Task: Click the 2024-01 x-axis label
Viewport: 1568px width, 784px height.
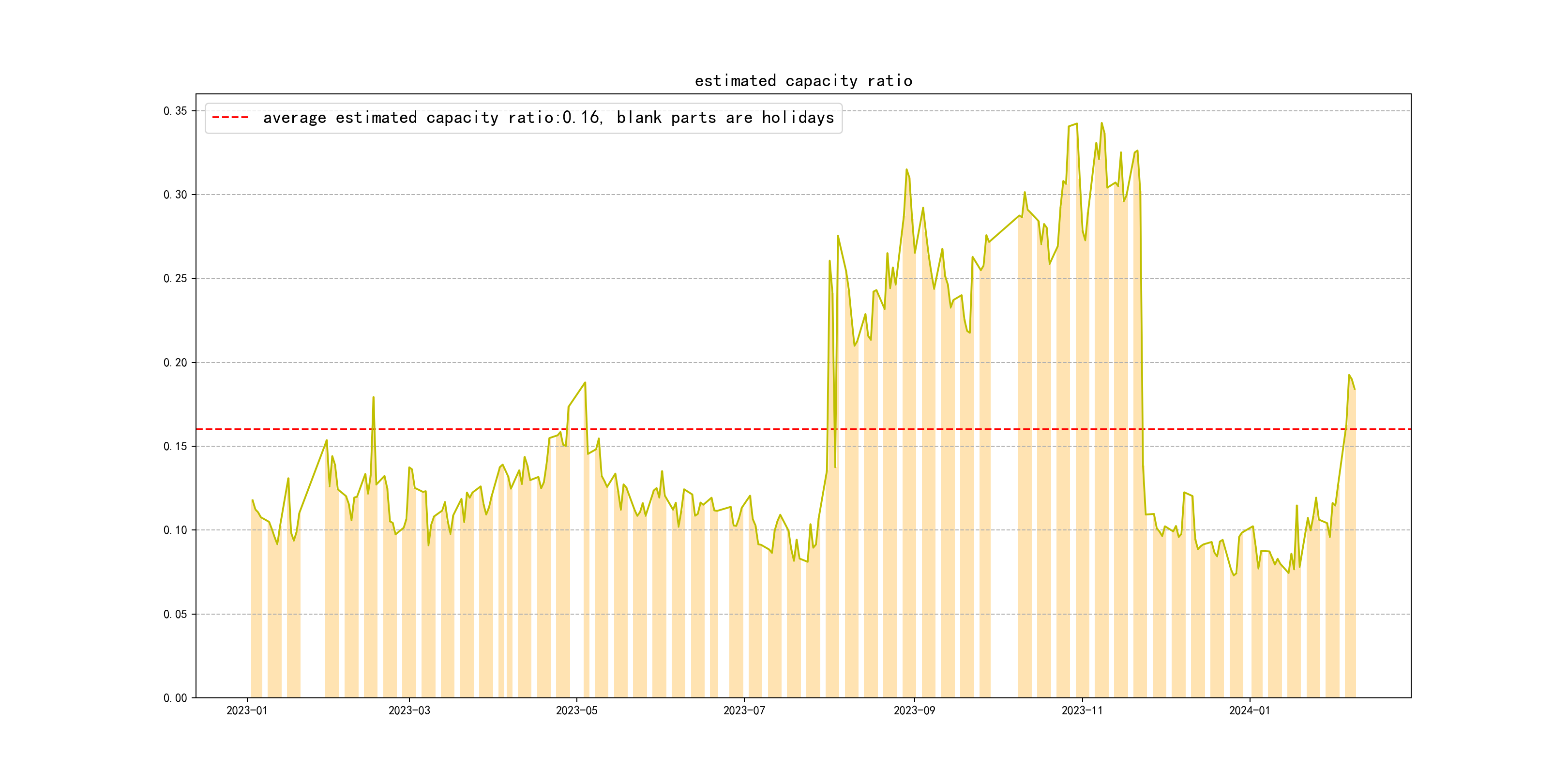Action: coord(1250,710)
